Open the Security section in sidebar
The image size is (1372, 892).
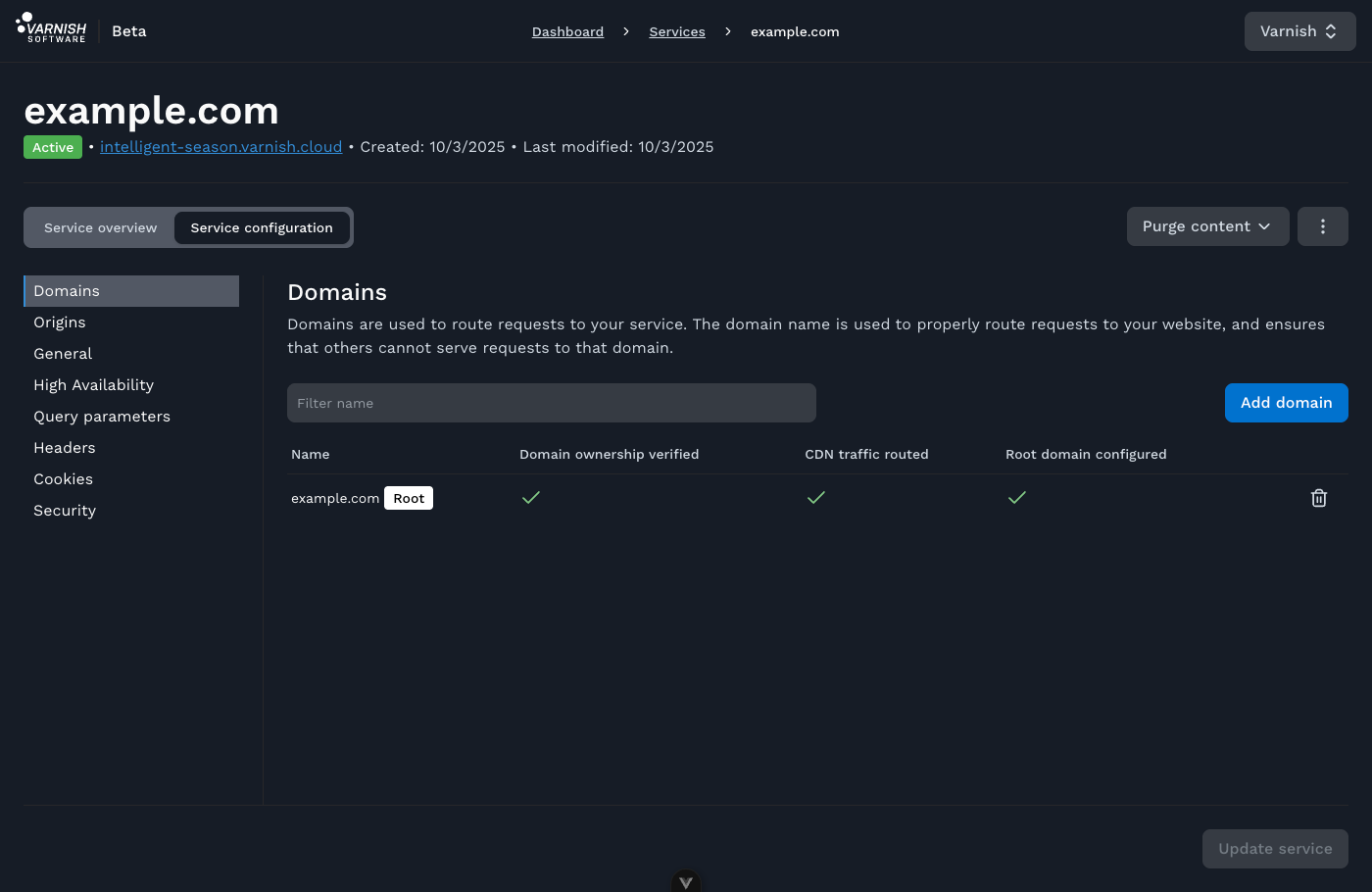tap(65, 511)
